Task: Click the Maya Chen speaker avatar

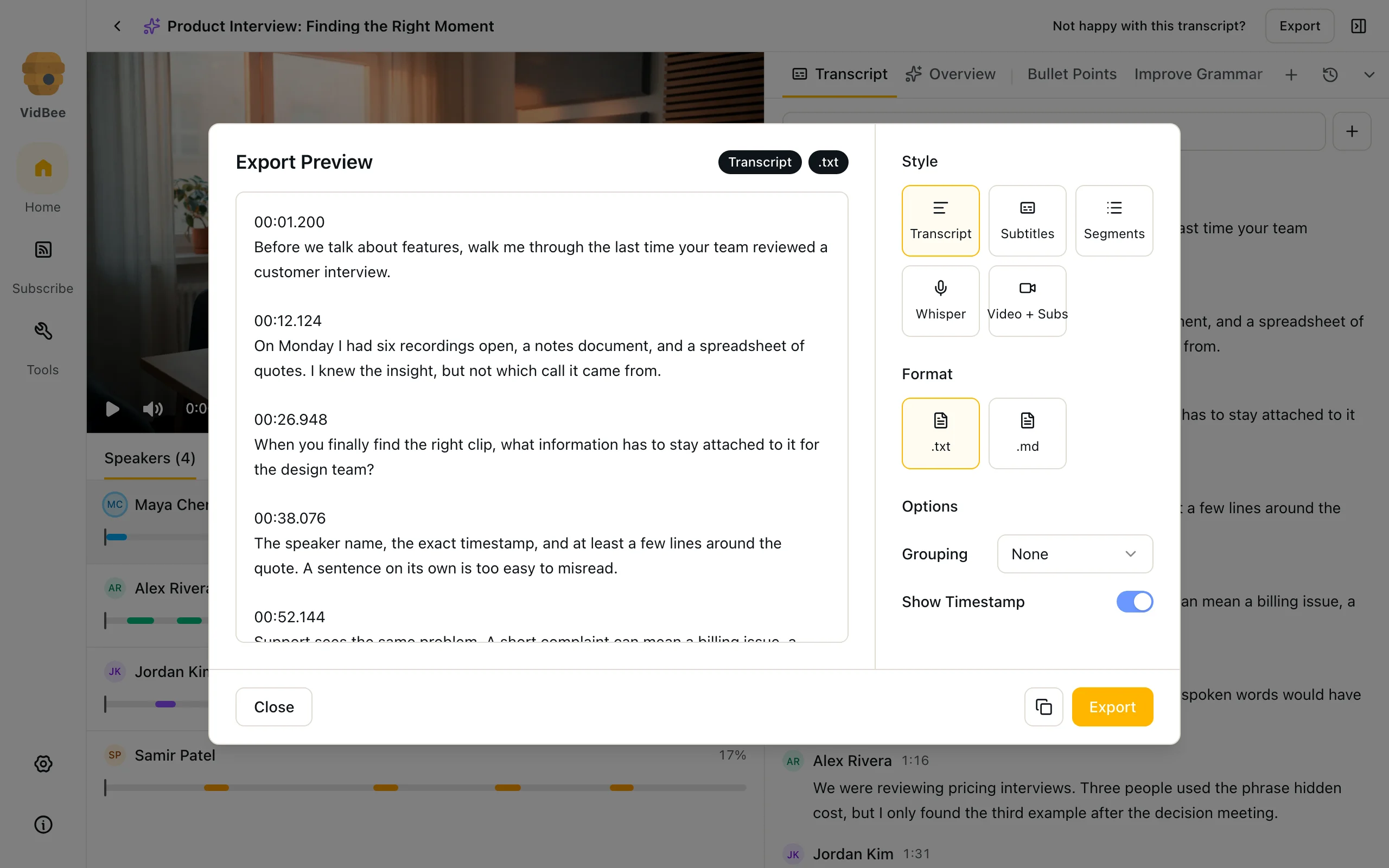Action: [x=115, y=505]
